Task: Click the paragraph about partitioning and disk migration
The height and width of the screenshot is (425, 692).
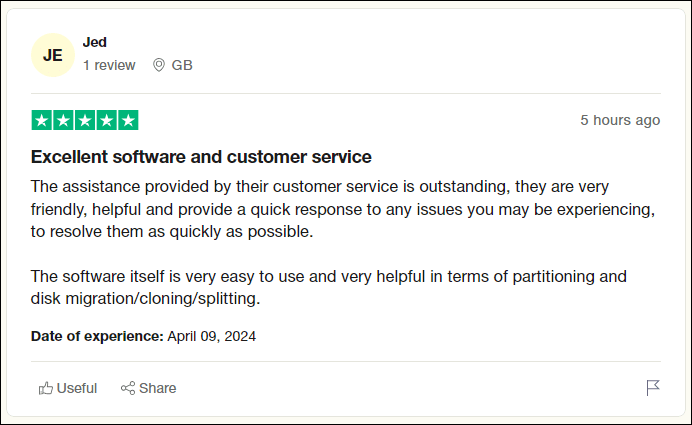Action: pos(328,287)
